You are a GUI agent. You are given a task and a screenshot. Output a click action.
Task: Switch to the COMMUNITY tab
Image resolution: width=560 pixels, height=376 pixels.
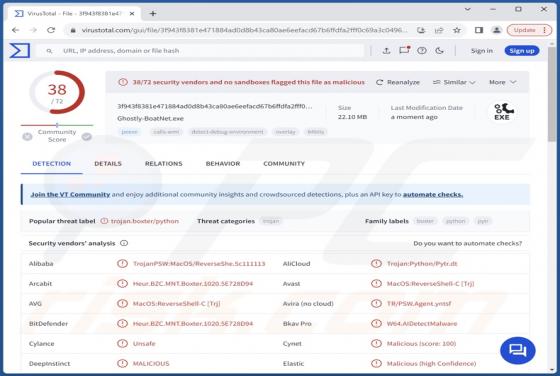[x=284, y=164]
